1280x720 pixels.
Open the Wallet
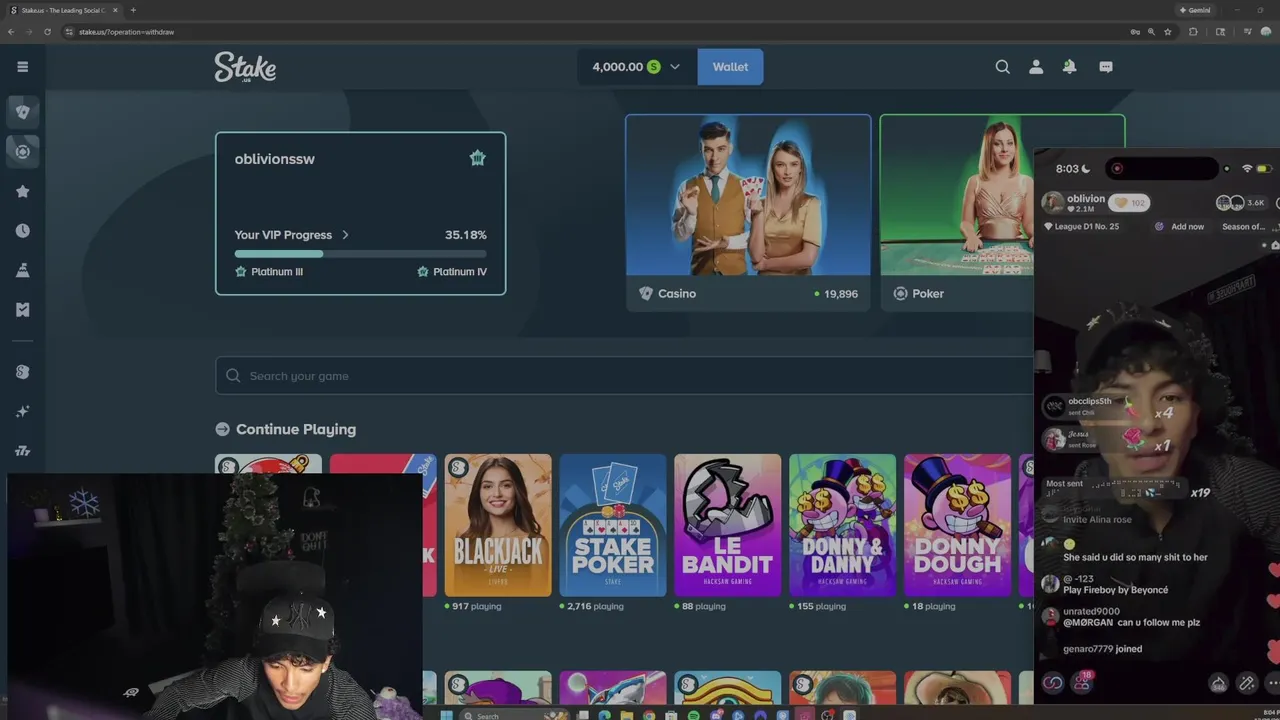[x=730, y=67]
